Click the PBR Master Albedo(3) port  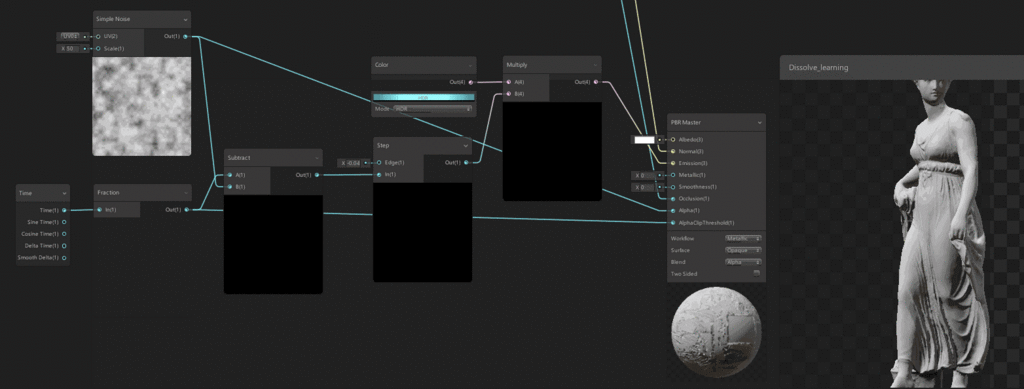click(x=673, y=140)
